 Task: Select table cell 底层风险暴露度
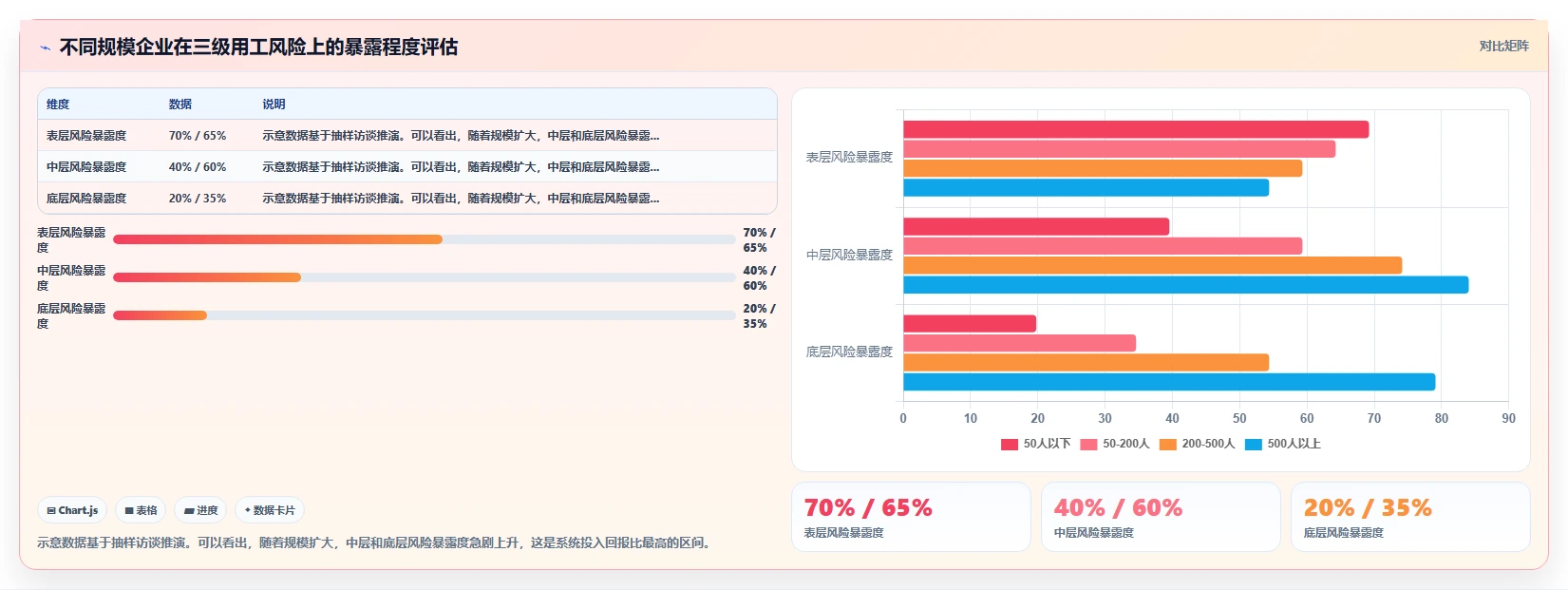tap(86, 199)
